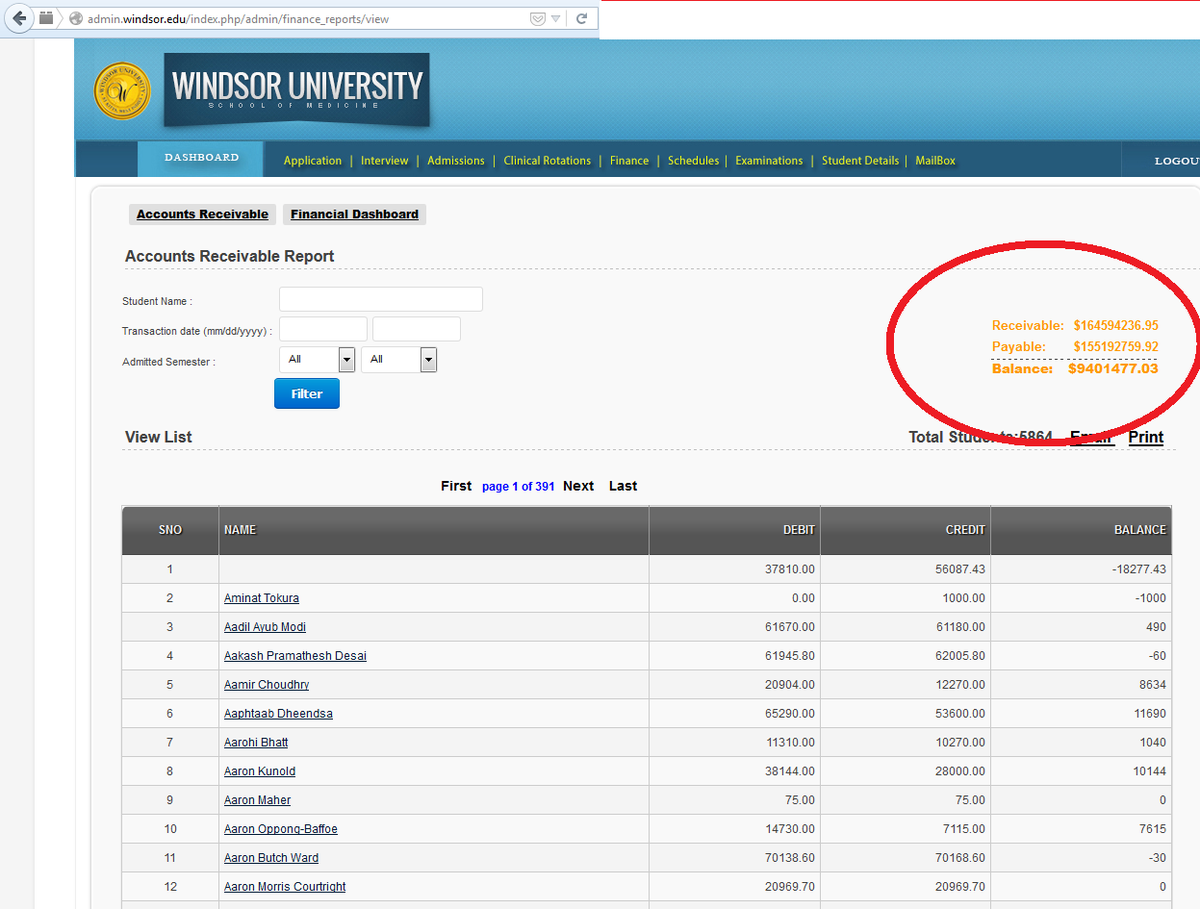
Task: Open Aminat Tokura student link
Action: click(x=261, y=598)
